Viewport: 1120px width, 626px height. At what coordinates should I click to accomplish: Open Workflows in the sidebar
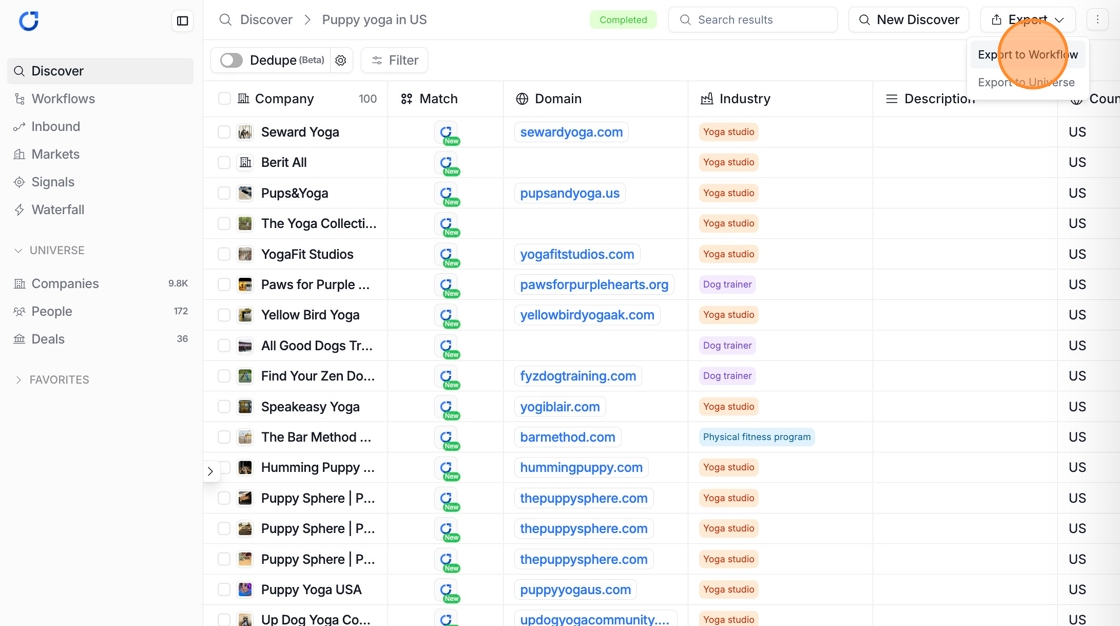100,99
